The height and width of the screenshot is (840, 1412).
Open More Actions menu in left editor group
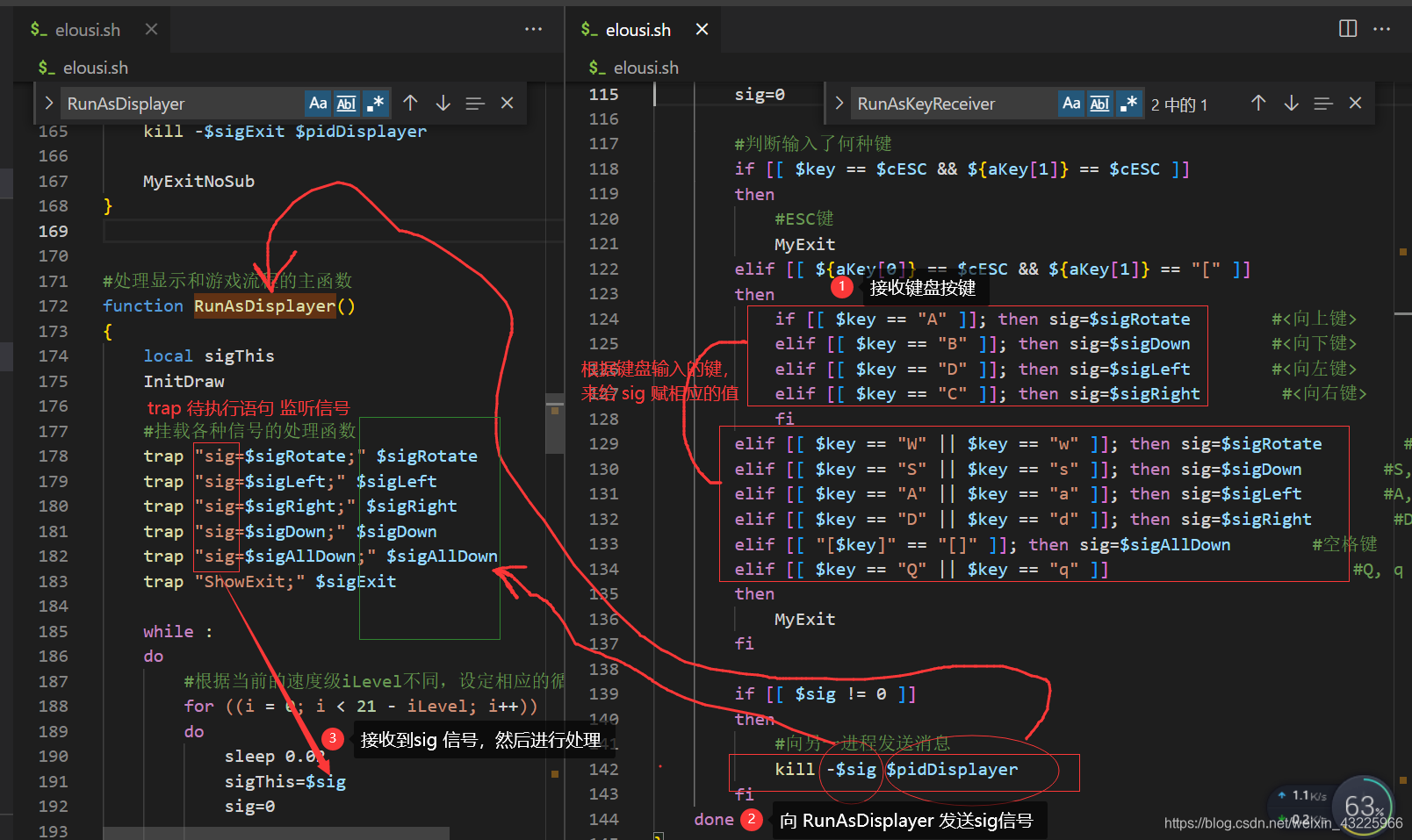pos(533,29)
